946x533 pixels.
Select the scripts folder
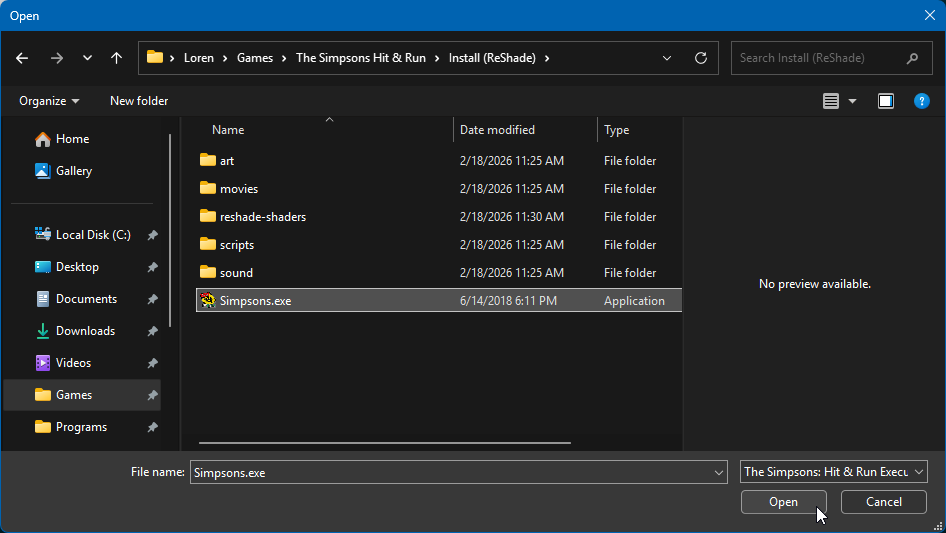[x=439, y=244]
